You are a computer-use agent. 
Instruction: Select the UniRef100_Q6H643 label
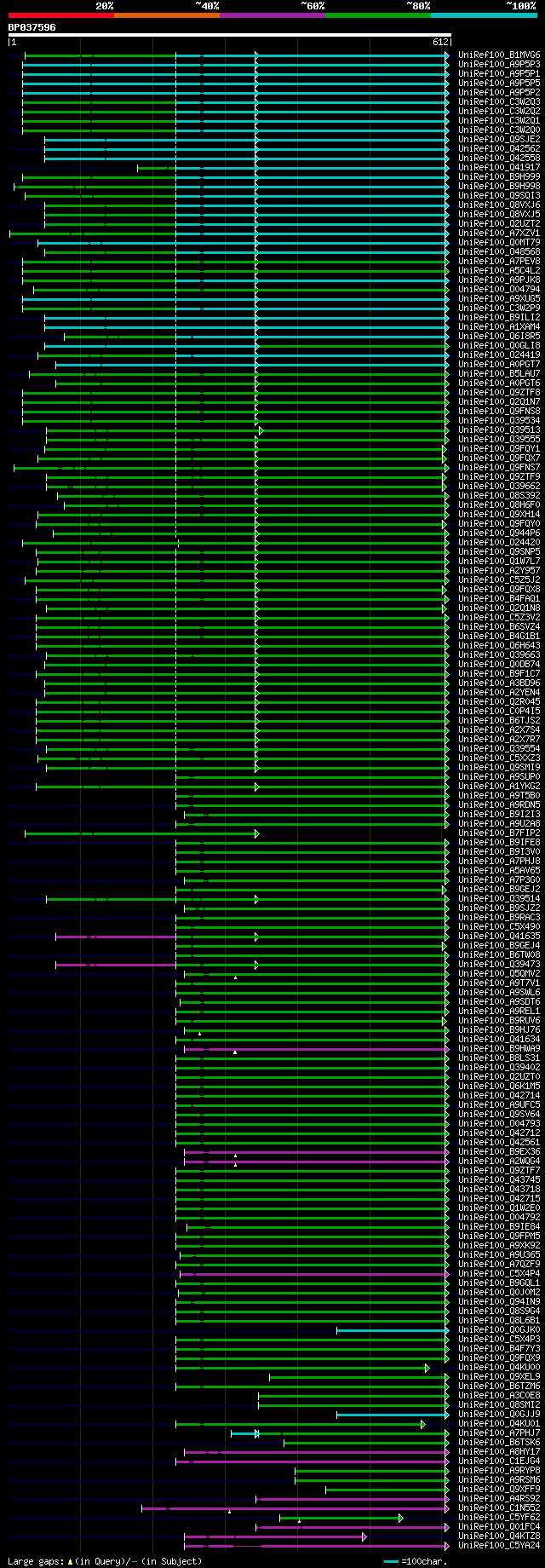(x=499, y=645)
